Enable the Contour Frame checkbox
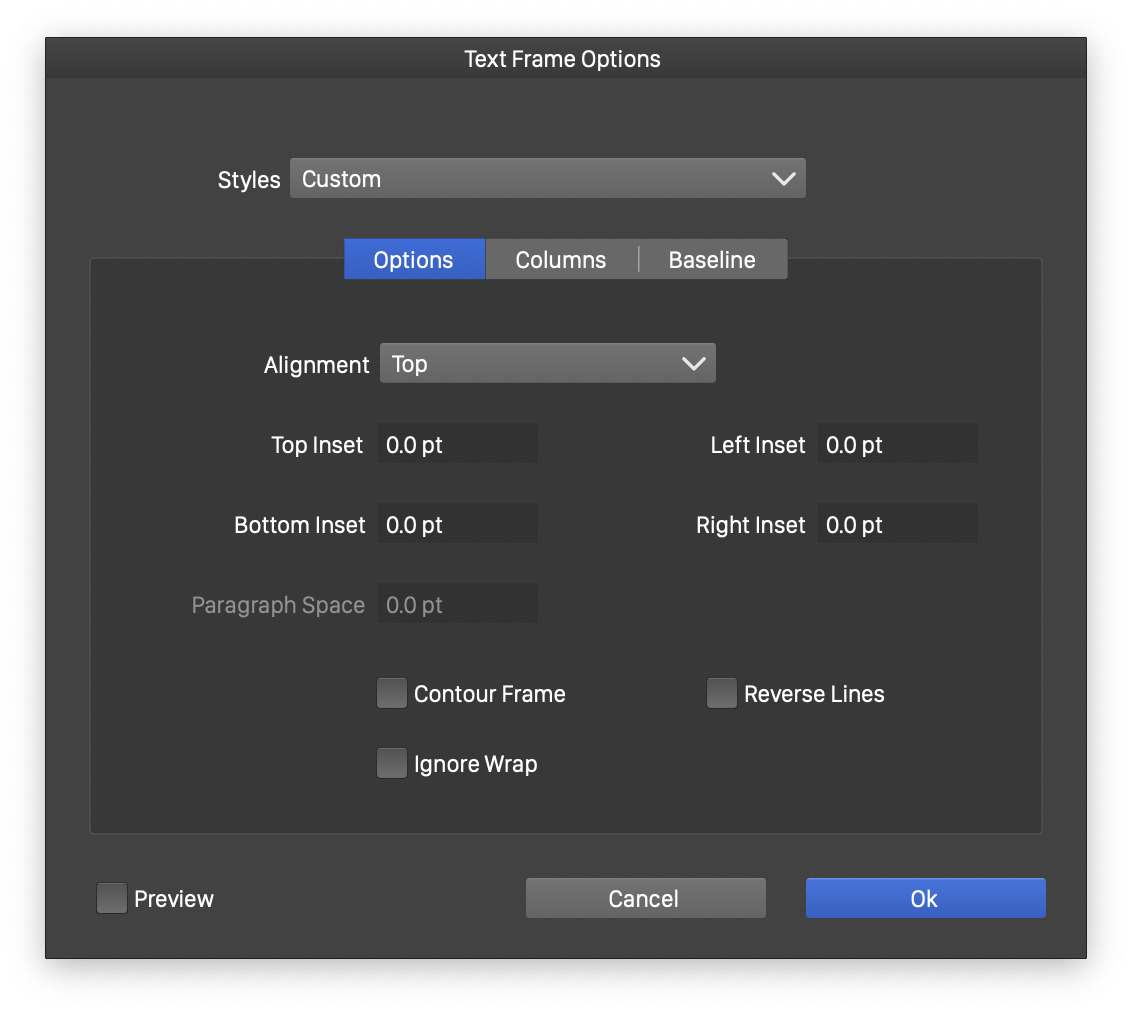This screenshot has height=1012, width=1132. (x=392, y=694)
